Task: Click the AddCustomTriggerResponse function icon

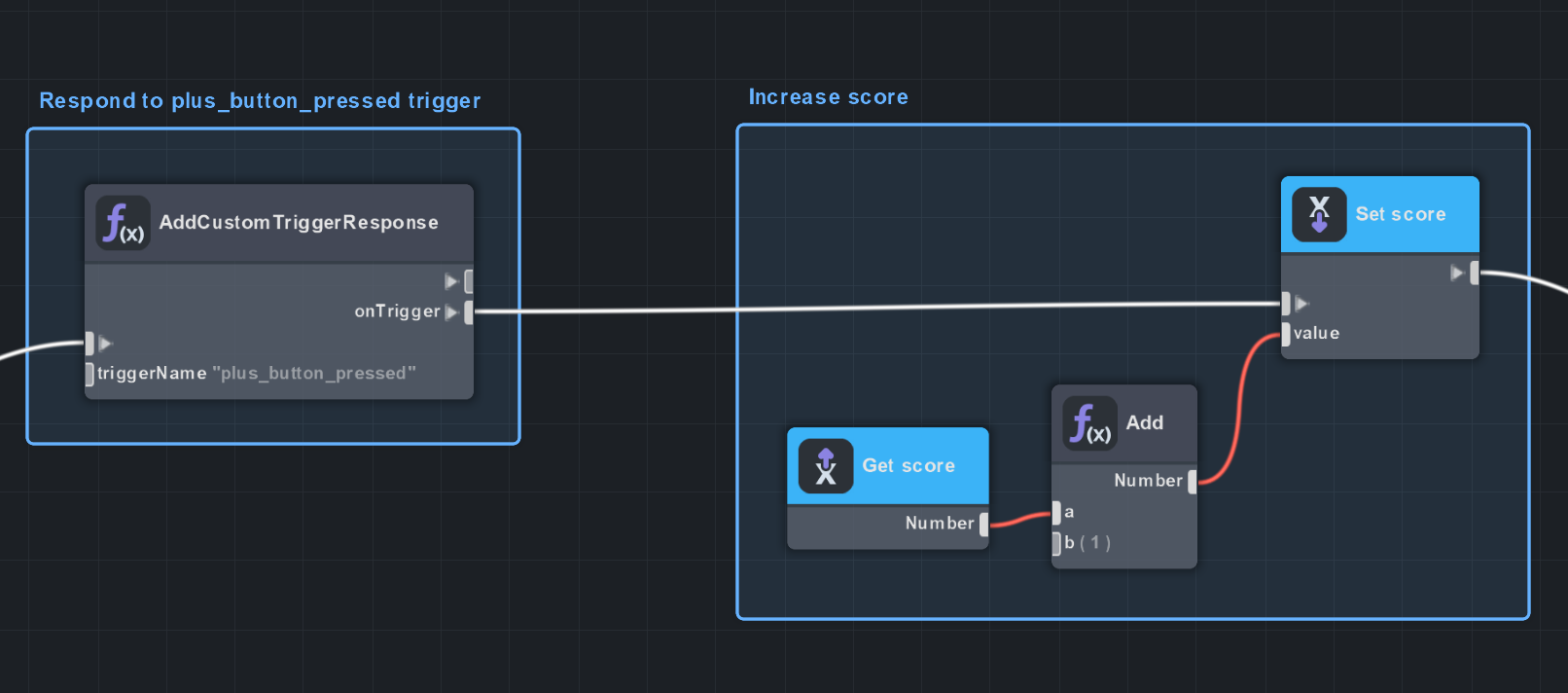Action: 124,223
